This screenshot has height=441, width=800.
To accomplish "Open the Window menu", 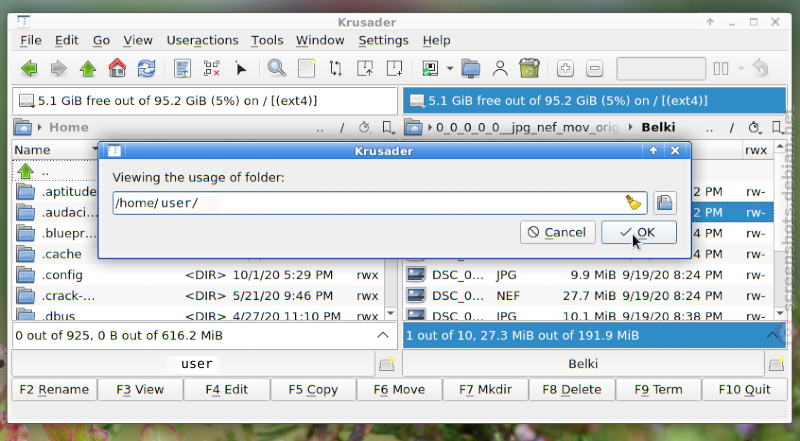I will (320, 40).
